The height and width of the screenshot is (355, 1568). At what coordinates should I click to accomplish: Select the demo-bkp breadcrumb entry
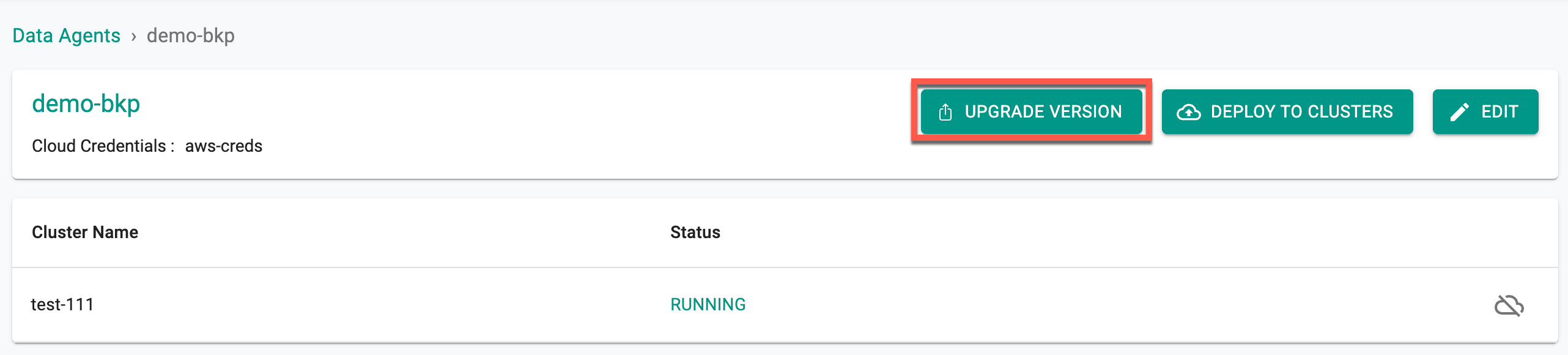(x=191, y=35)
